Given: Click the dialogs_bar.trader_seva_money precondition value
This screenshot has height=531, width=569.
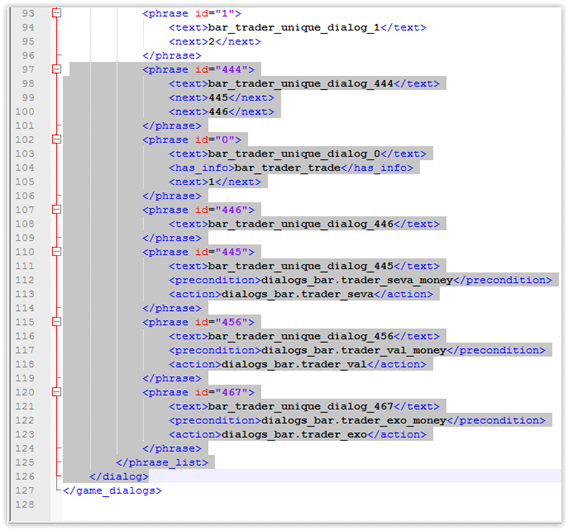Looking at the screenshot, I should tap(357, 280).
